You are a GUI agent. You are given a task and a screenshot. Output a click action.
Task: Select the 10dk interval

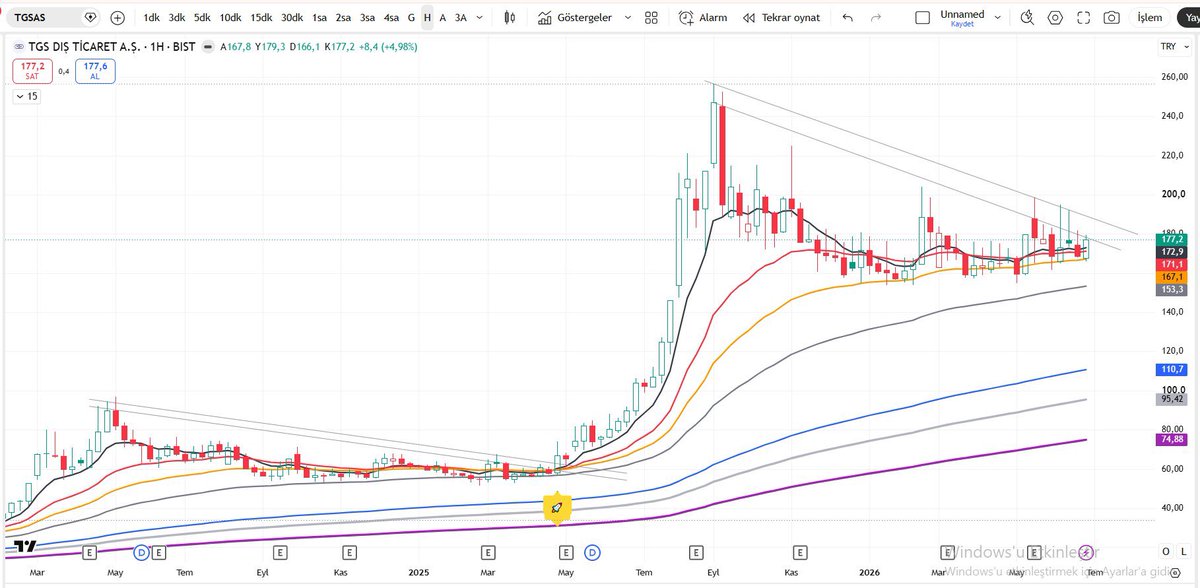click(x=230, y=17)
